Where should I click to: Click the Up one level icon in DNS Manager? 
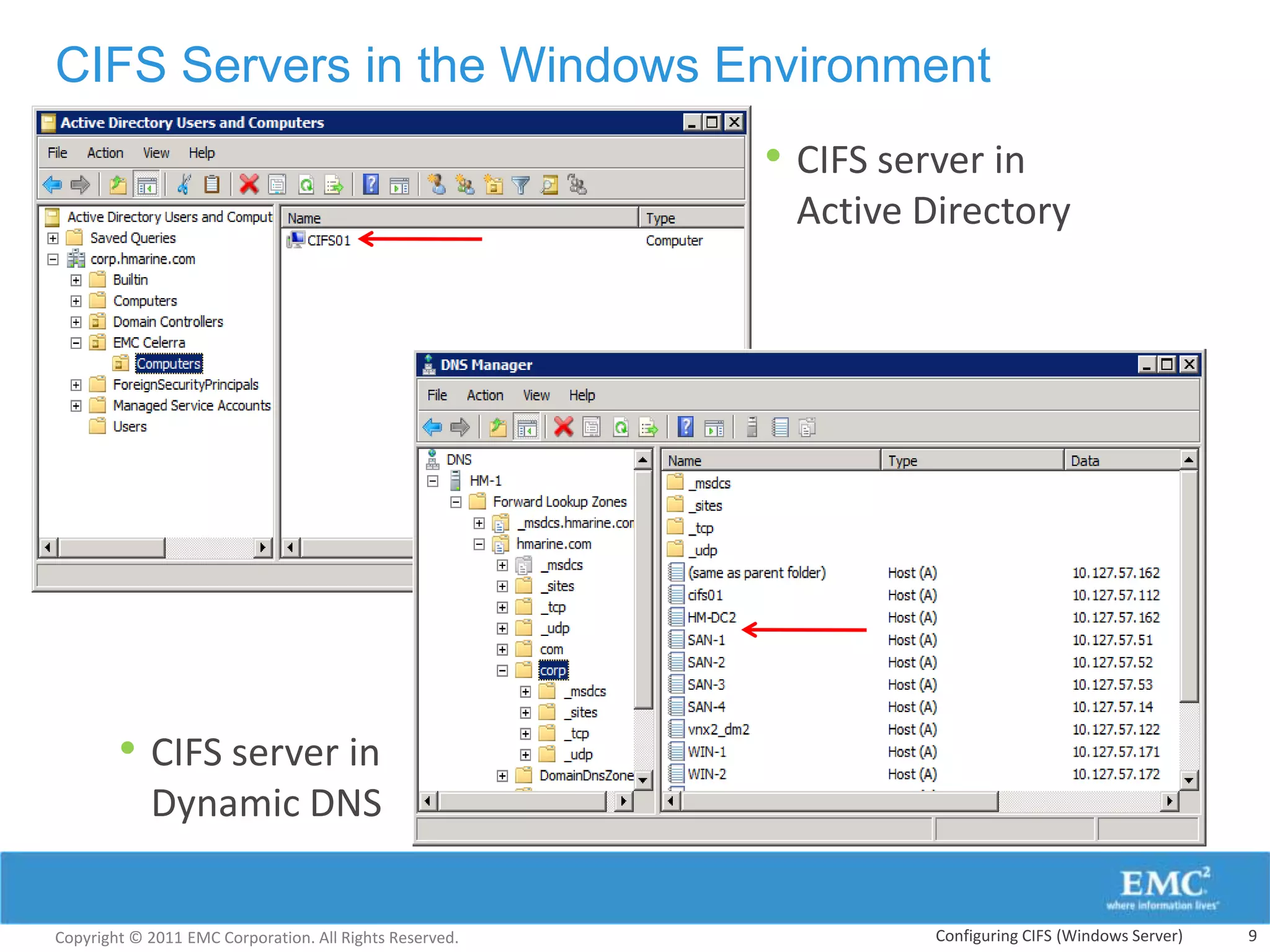click(498, 427)
